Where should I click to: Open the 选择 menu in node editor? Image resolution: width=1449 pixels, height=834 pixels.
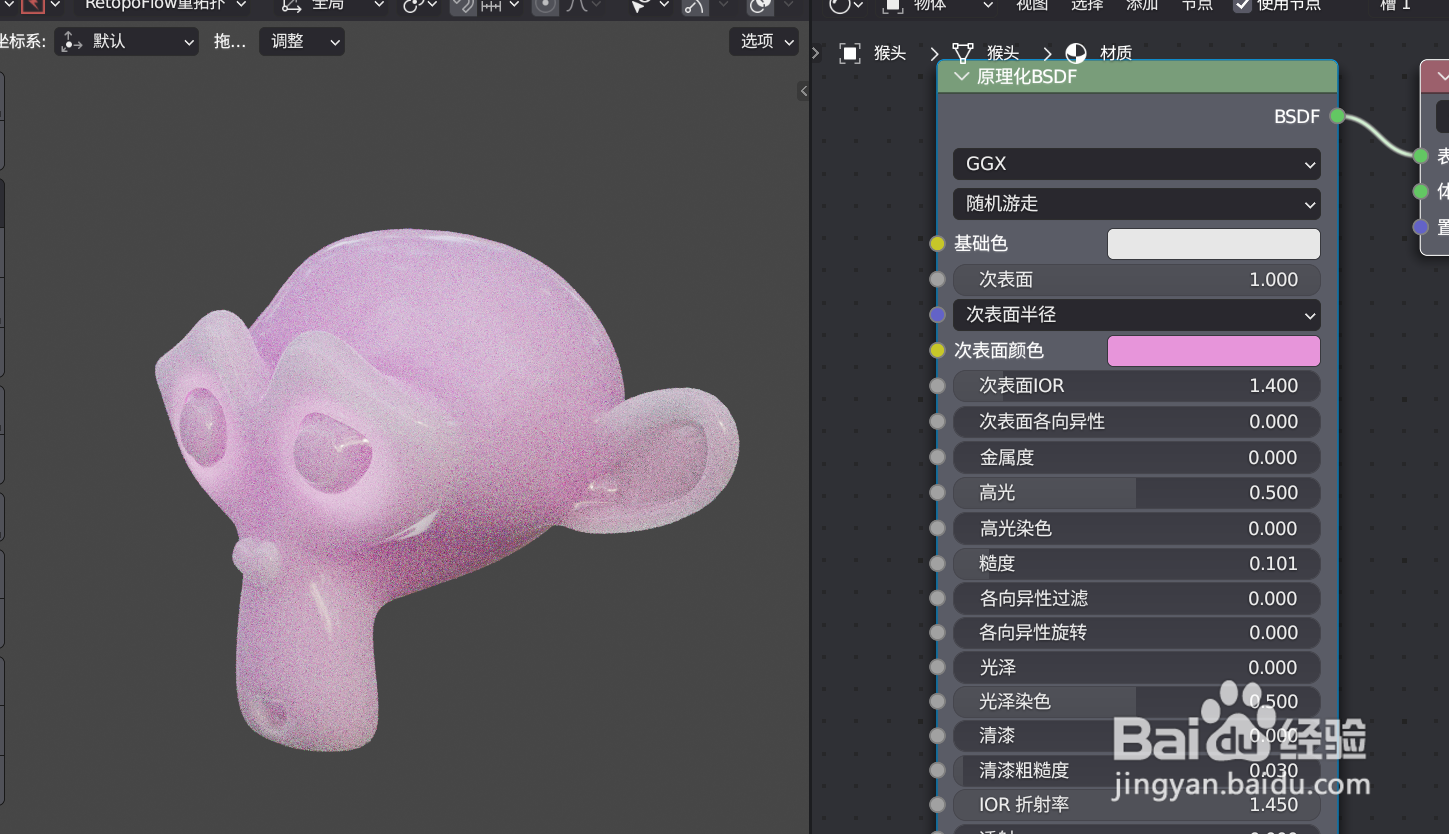1087,5
